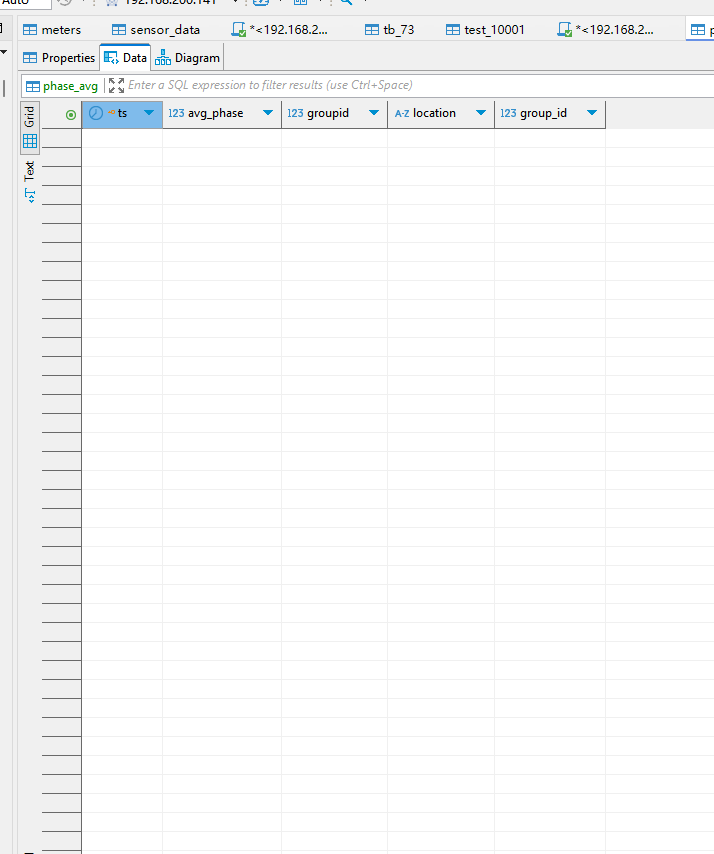Screen dimensions: 714x854
Task: Click the 123 numeric icon on group_id column
Action: coord(508,114)
